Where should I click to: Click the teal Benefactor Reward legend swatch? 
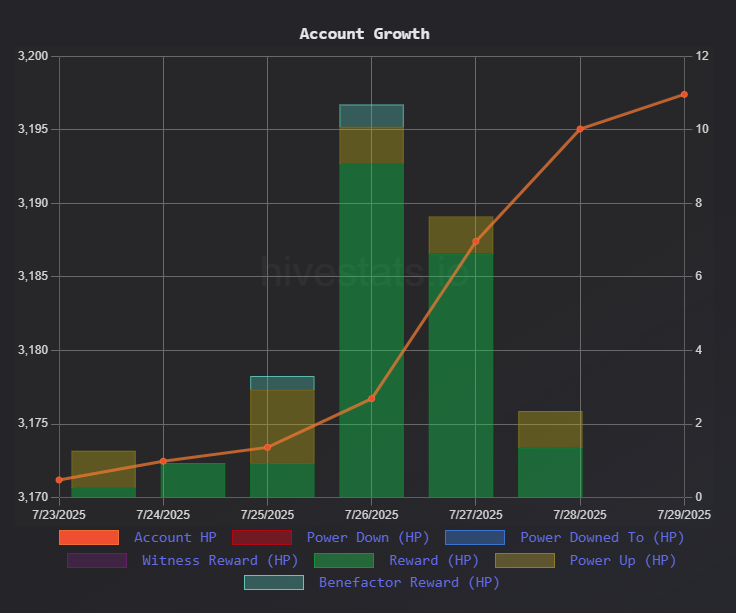point(274,582)
